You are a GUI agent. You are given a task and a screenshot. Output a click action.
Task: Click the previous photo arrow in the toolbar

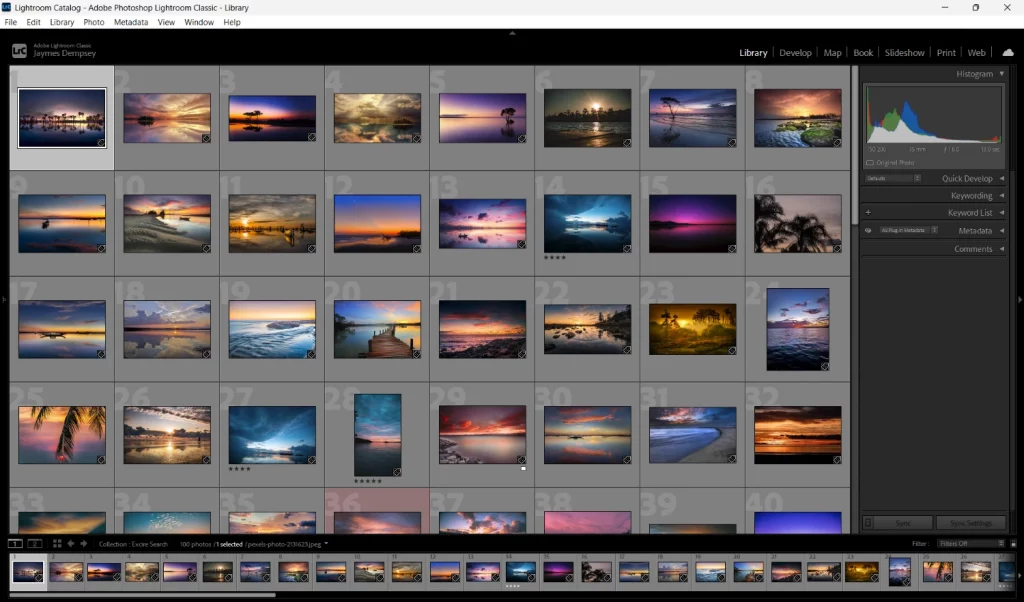pyautogui.click(x=71, y=543)
